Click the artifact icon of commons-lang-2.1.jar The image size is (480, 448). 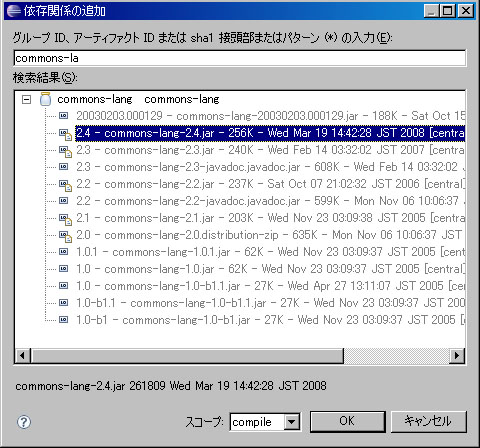pyautogui.click(x=65, y=219)
